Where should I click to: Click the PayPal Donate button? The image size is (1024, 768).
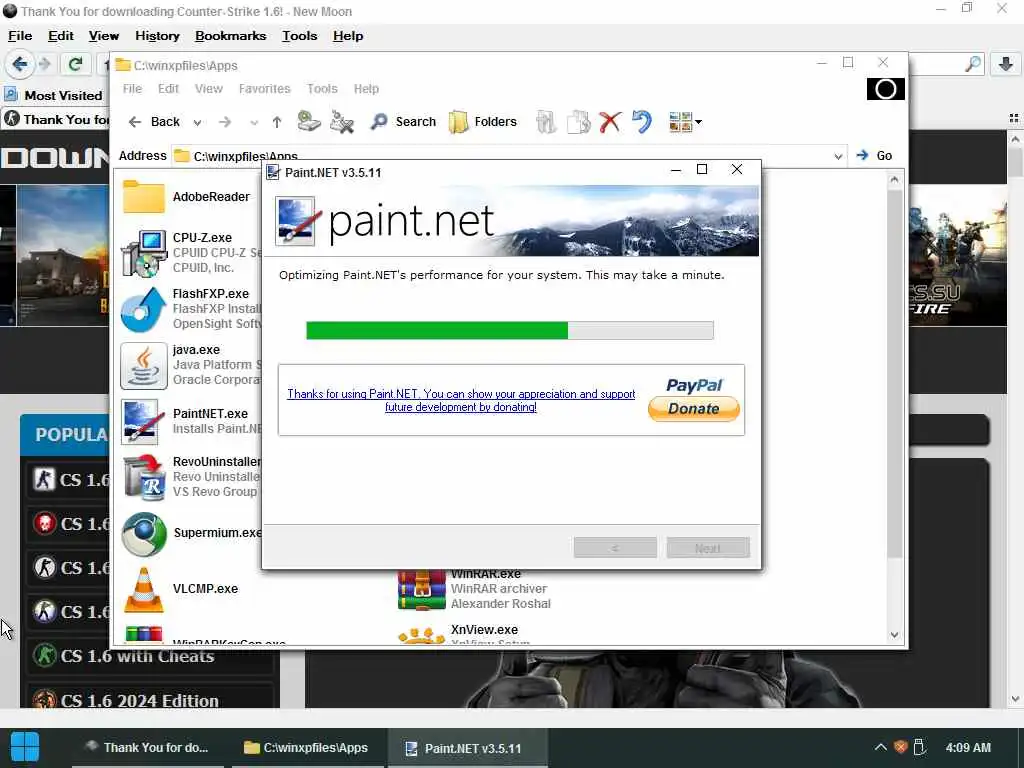point(694,408)
